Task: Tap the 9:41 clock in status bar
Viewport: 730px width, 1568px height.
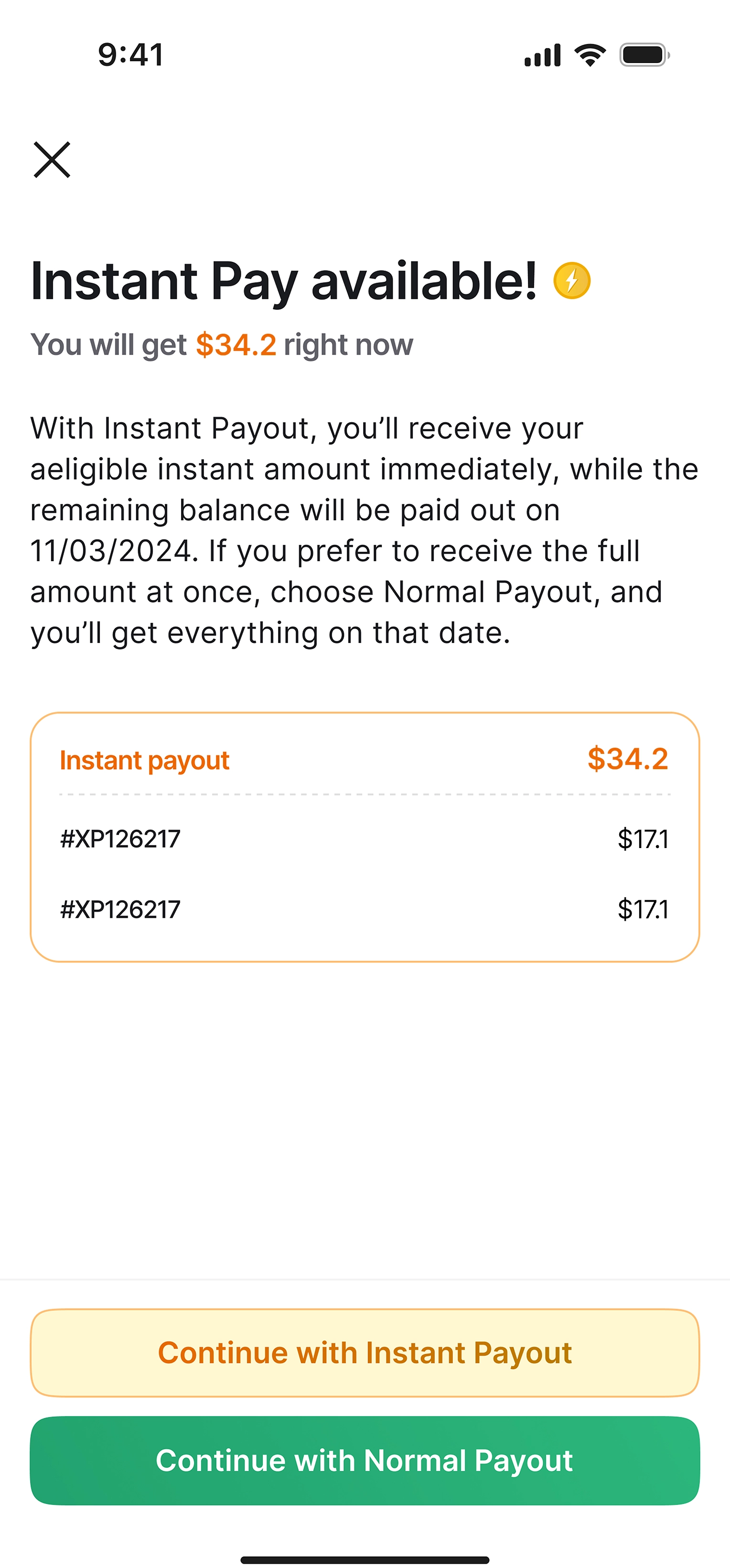Action: point(131,55)
